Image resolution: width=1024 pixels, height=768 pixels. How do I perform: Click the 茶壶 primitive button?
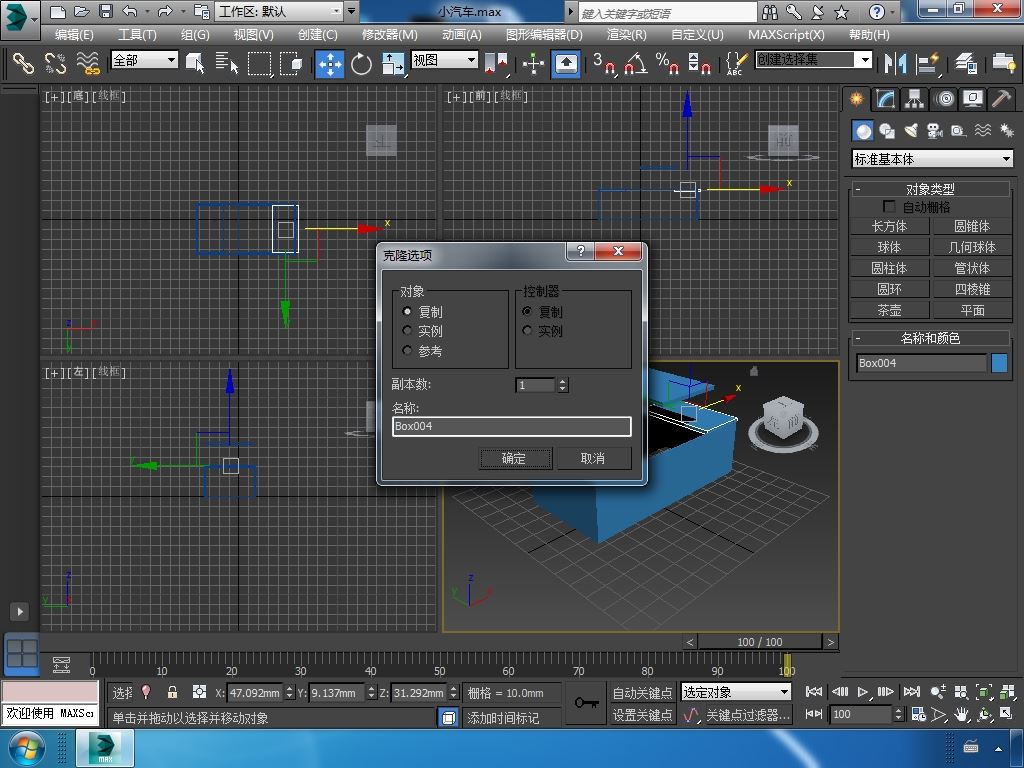point(889,310)
